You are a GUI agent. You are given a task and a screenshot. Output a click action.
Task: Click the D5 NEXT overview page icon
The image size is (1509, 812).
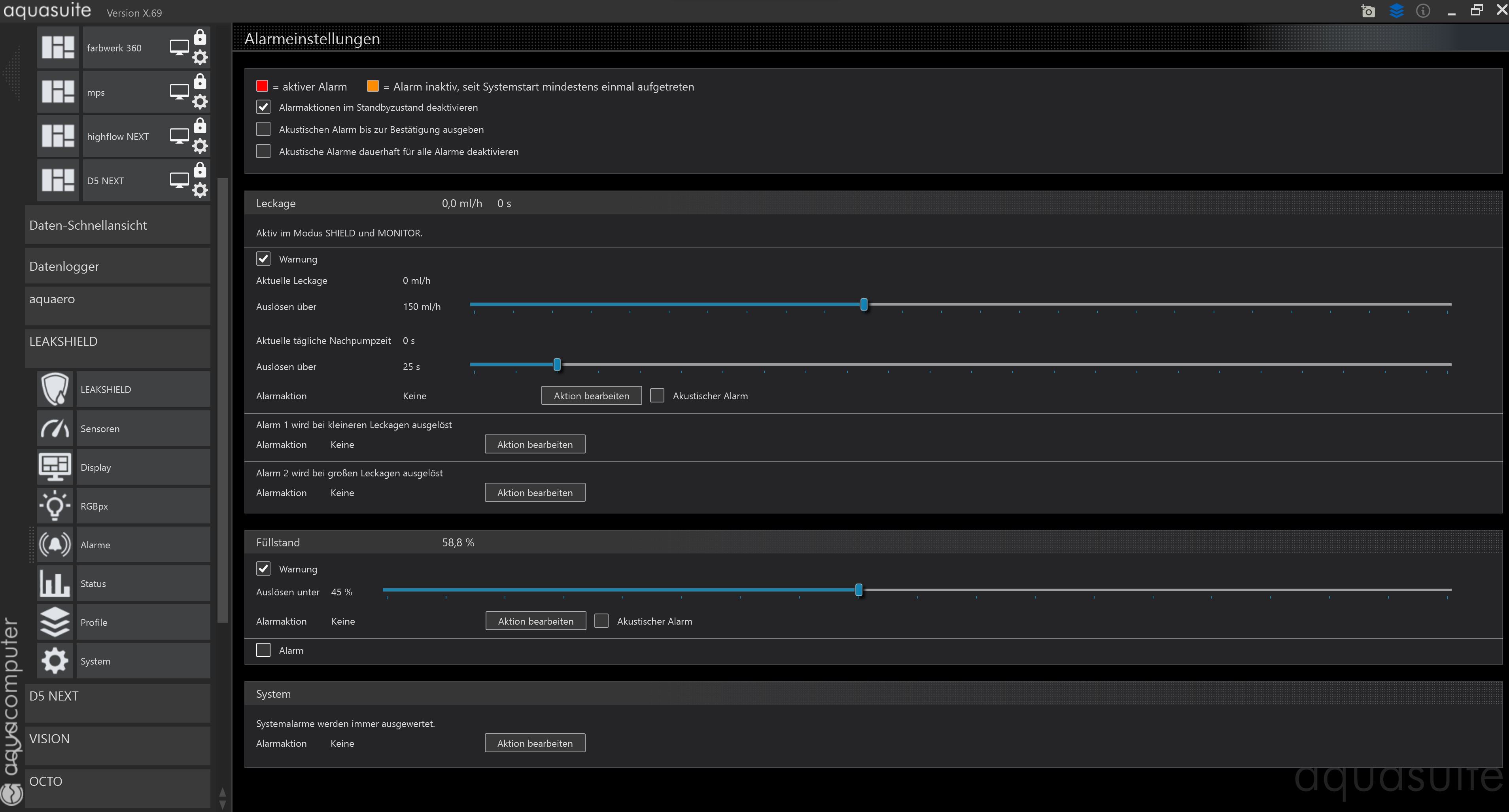tap(58, 180)
